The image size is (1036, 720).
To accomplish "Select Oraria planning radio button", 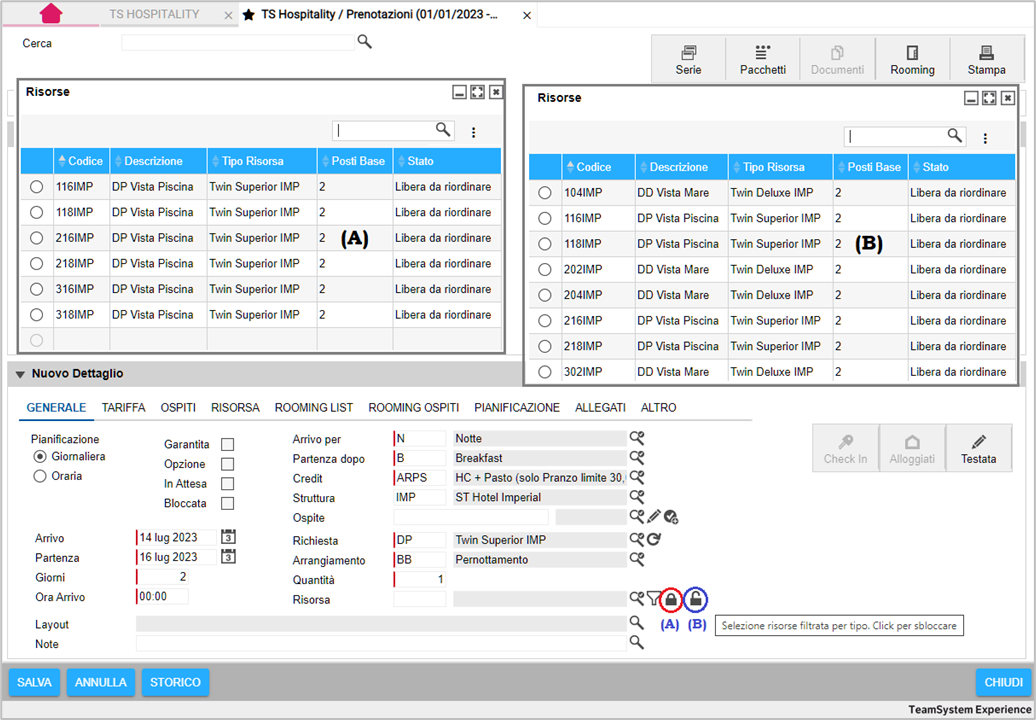I will click(x=40, y=476).
